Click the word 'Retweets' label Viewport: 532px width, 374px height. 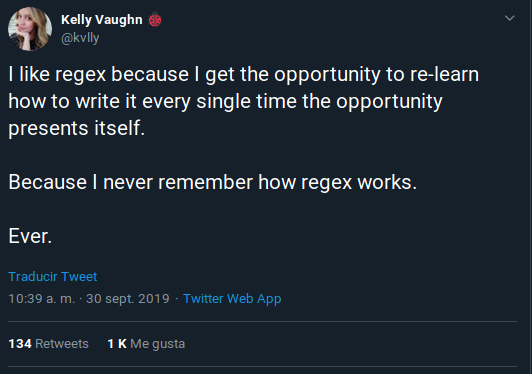tap(62, 344)
